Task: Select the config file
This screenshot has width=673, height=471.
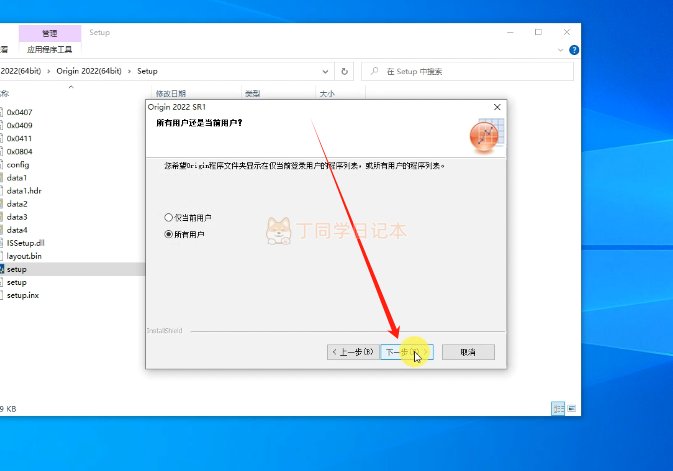Action: [x=18, y=164]
